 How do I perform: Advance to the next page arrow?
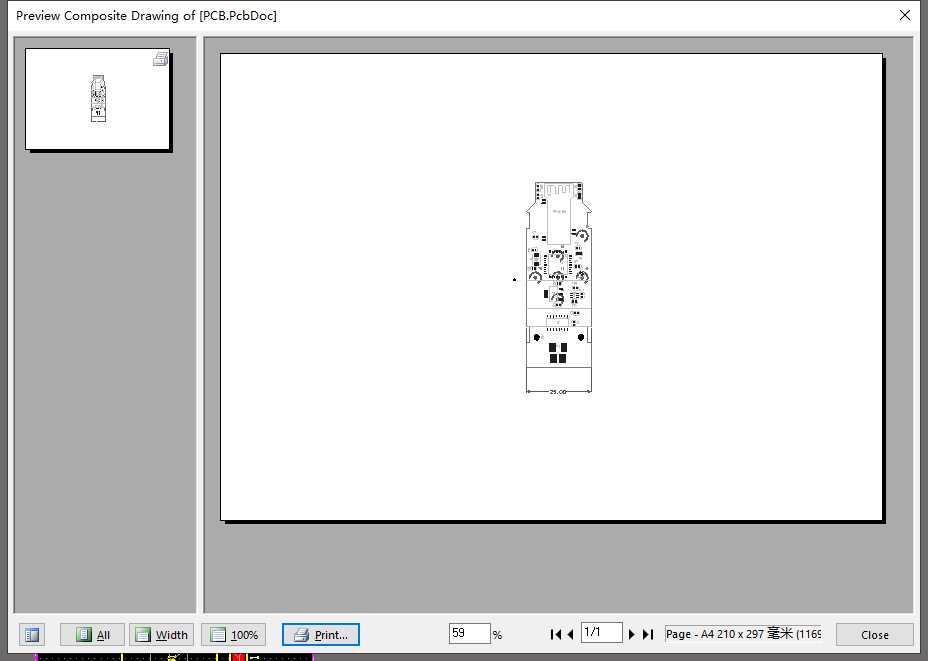631,634
